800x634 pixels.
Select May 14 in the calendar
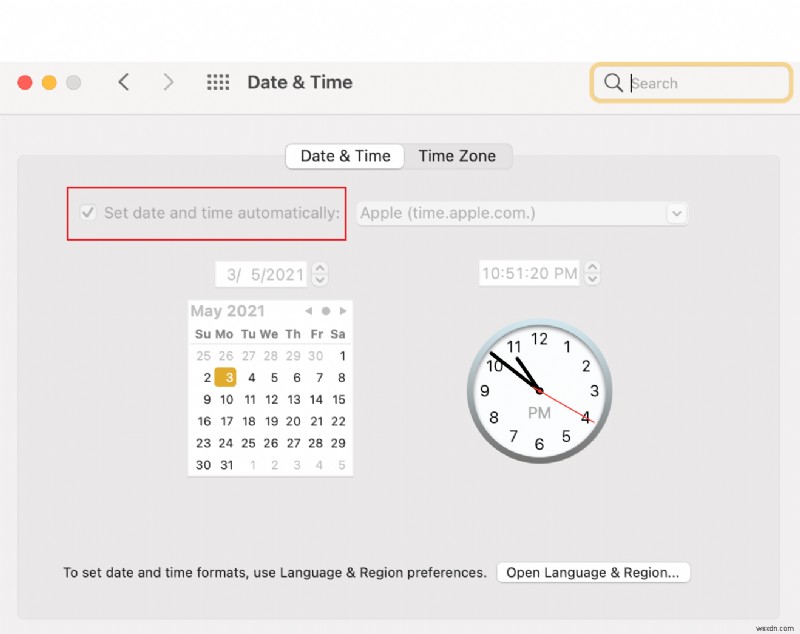click(315, 399)
